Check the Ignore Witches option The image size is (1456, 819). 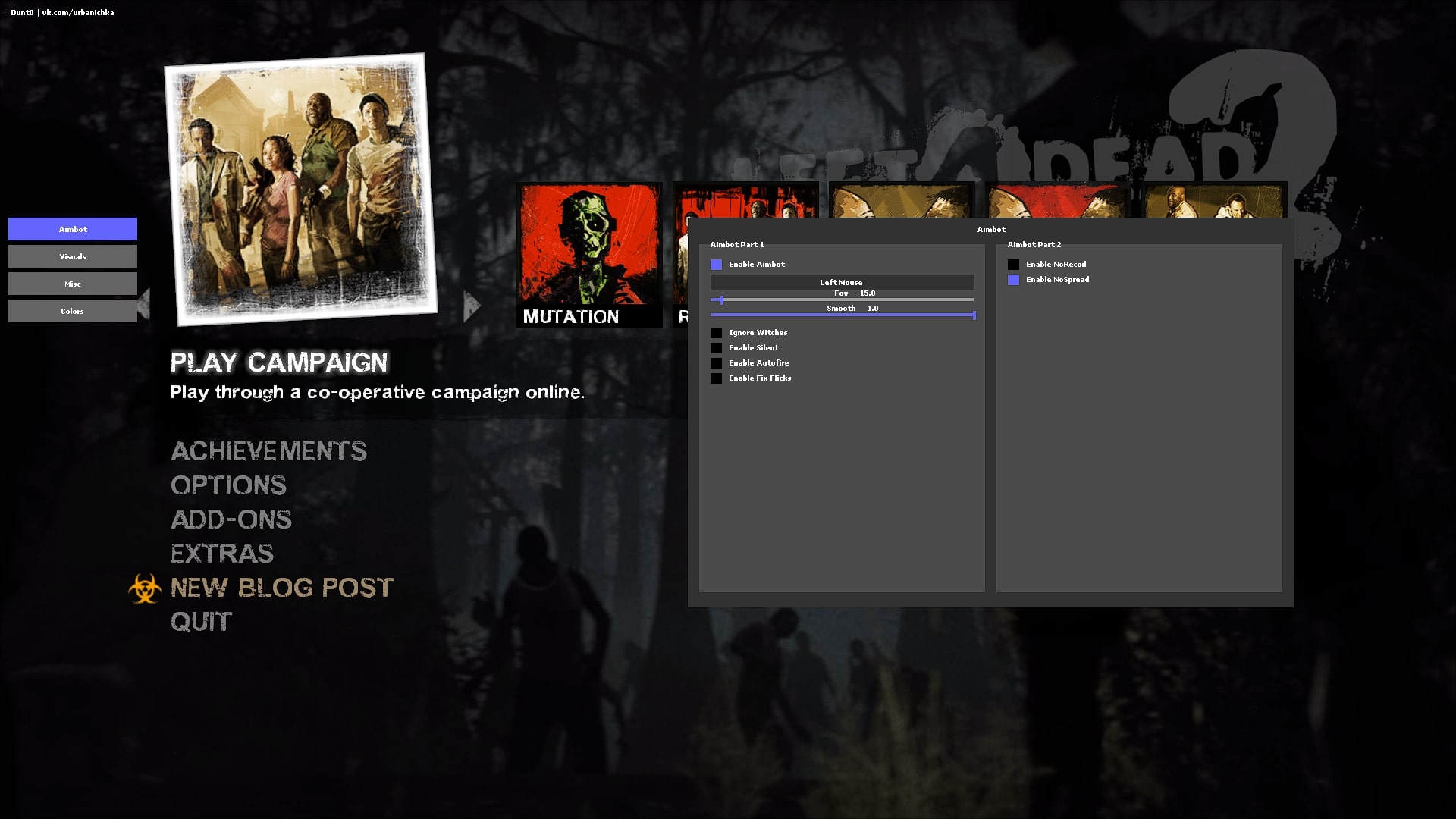pos(716,333)
